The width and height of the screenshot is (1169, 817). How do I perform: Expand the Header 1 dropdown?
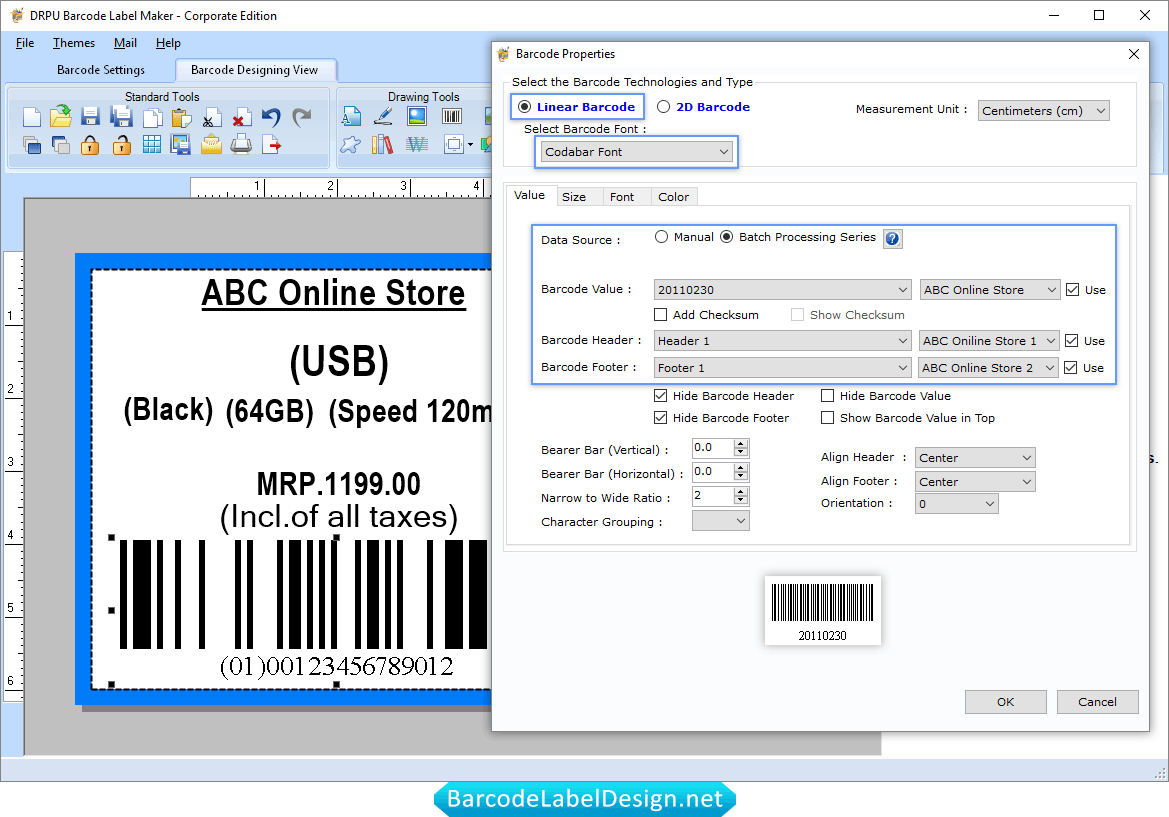point(783,341)
